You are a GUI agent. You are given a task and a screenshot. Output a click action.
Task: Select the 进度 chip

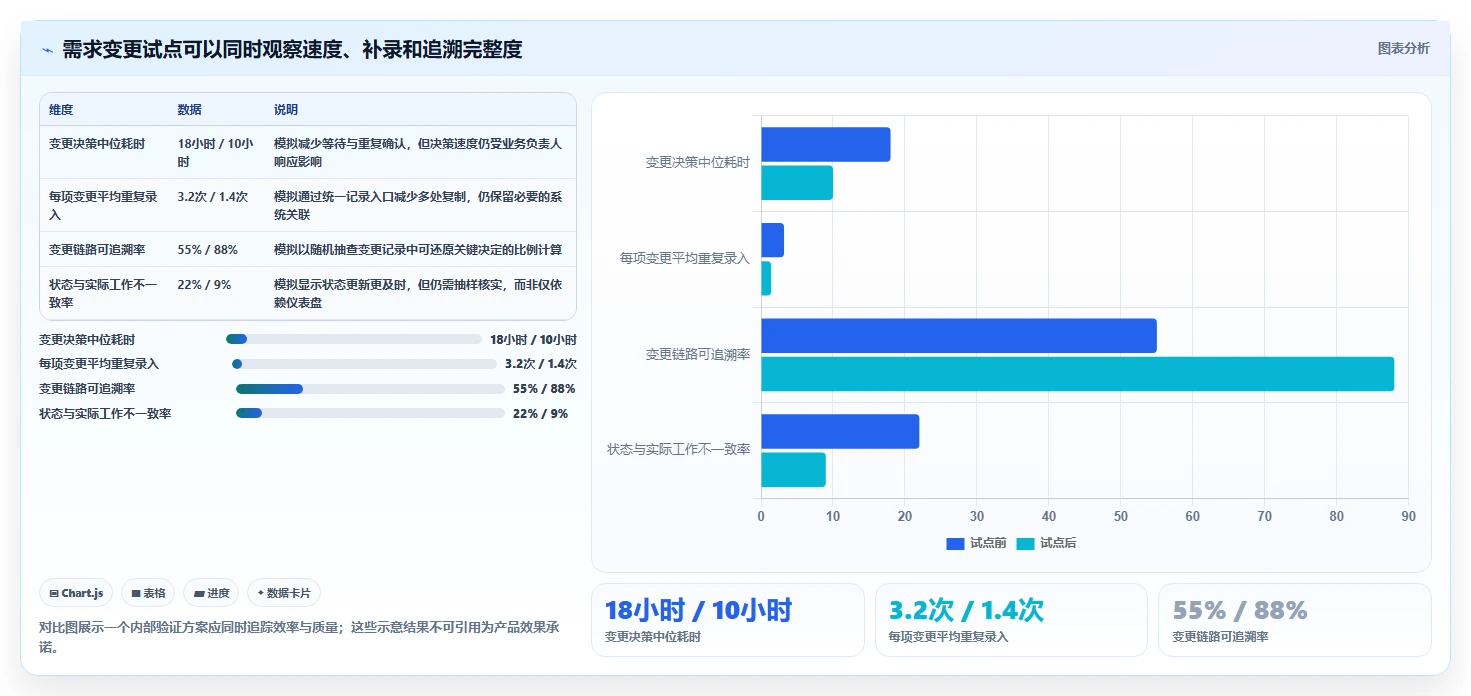click(211, 593)
